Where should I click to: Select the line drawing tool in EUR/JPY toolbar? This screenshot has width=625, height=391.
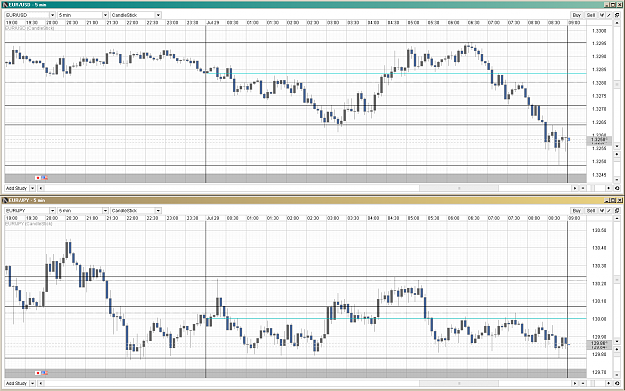[609, 210]
